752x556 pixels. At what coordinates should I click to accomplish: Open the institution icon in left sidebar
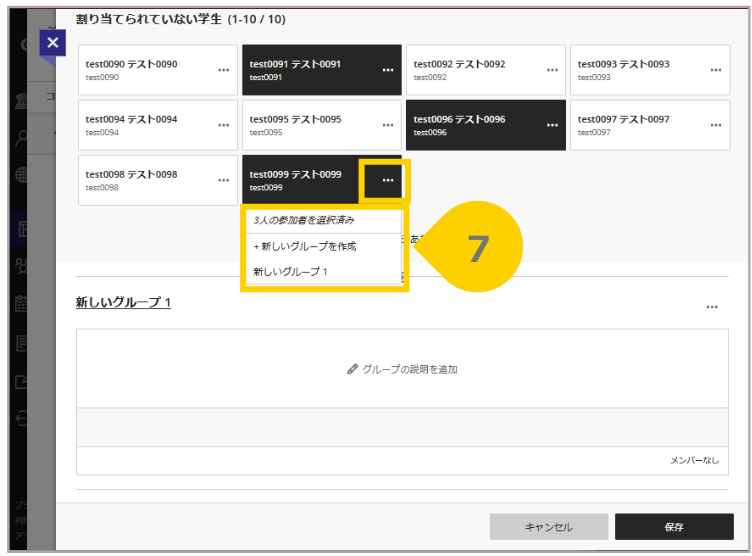click(21, 101)
